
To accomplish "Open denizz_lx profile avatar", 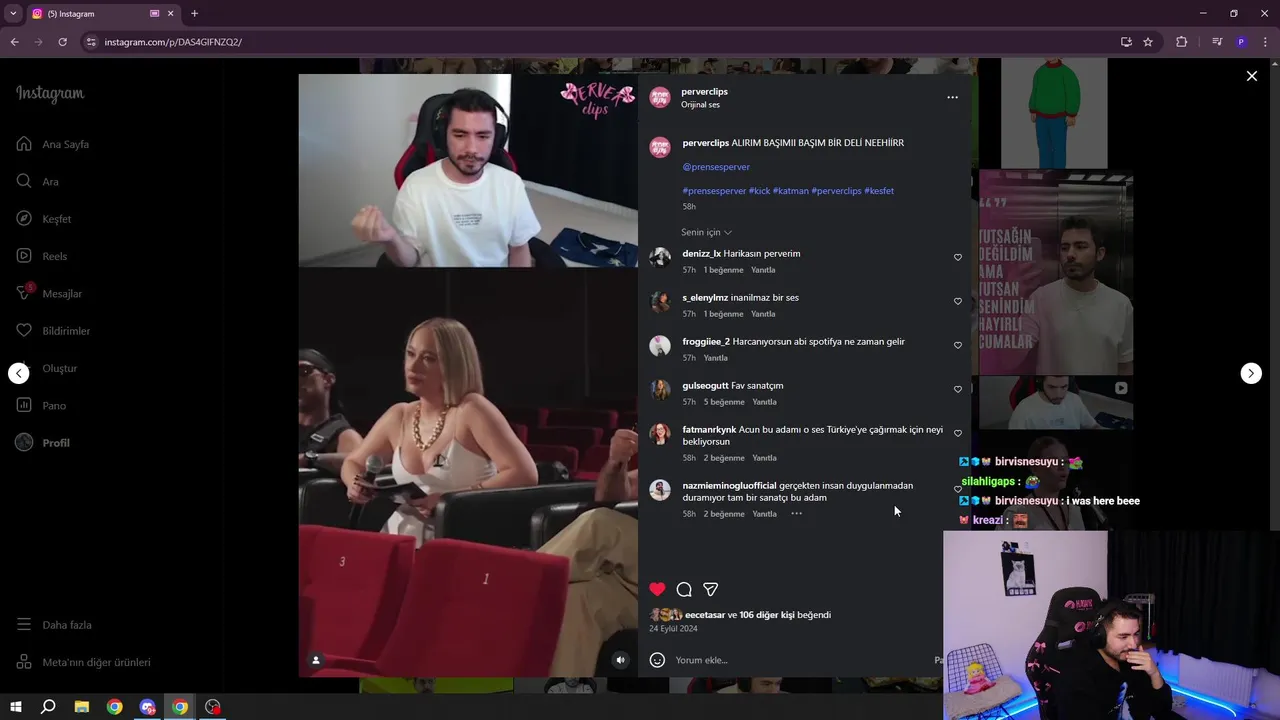I will tap(660, 258).
